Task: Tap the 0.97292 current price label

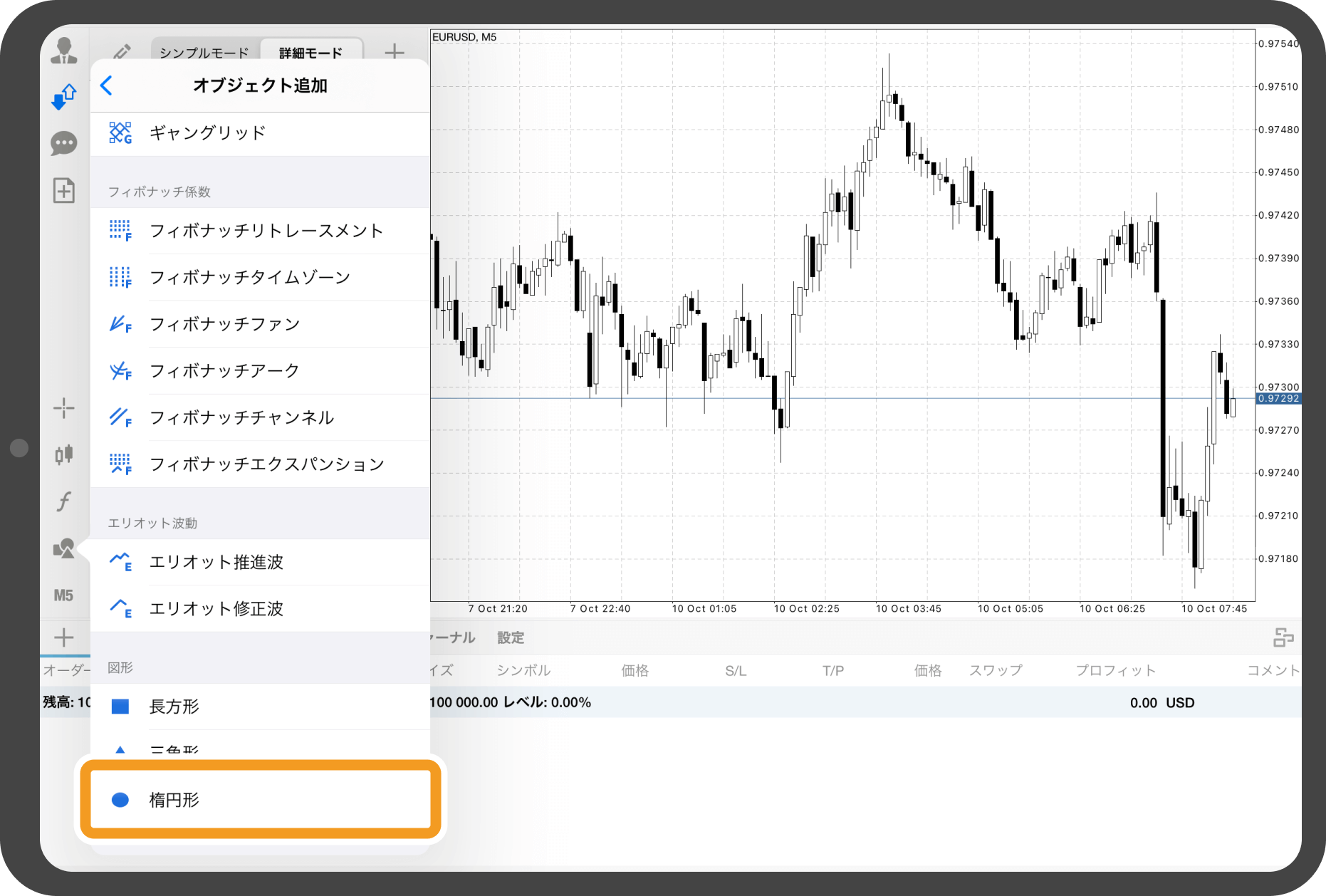Action: 1278,399
